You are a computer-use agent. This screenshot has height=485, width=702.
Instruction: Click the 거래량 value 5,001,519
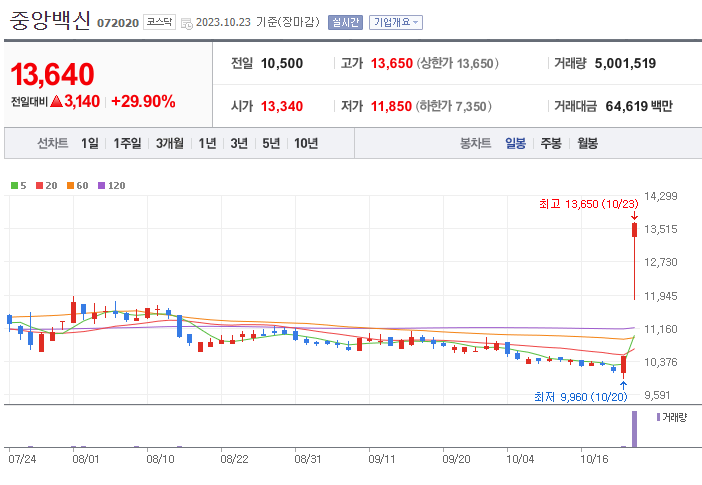(x=625, y=64)
